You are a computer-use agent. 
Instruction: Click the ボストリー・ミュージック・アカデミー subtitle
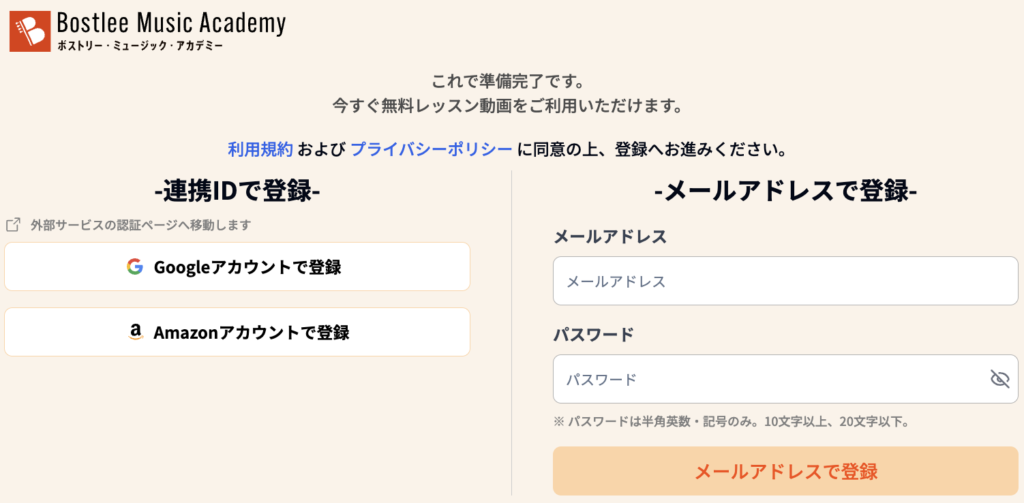pyautogui.click(x=140, y=45)
